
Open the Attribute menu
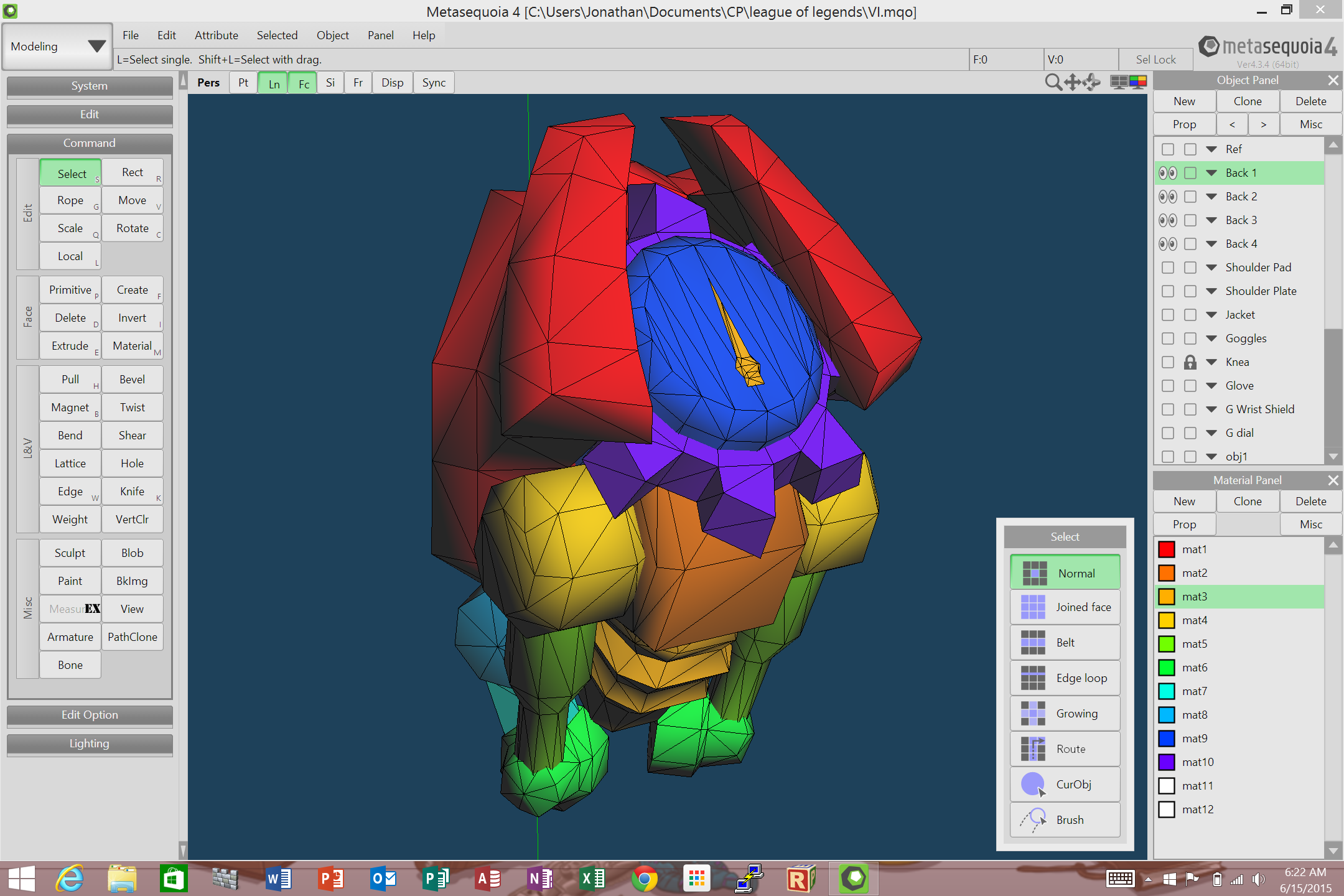tap(216, 35)
